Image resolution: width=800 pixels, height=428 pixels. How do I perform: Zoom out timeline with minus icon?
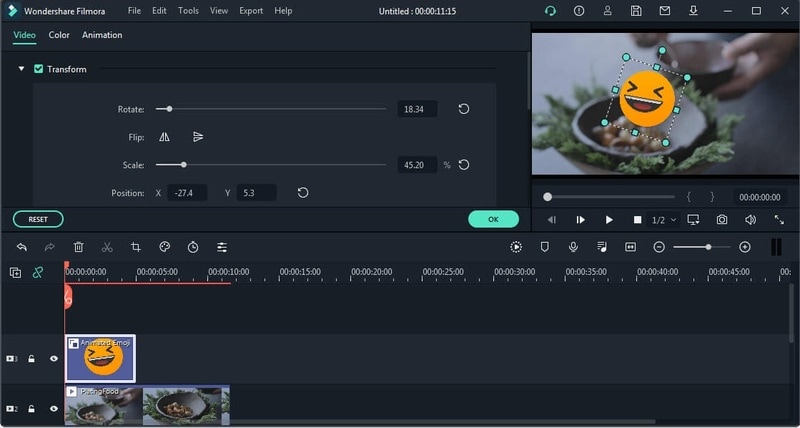[x=659, y=247]
